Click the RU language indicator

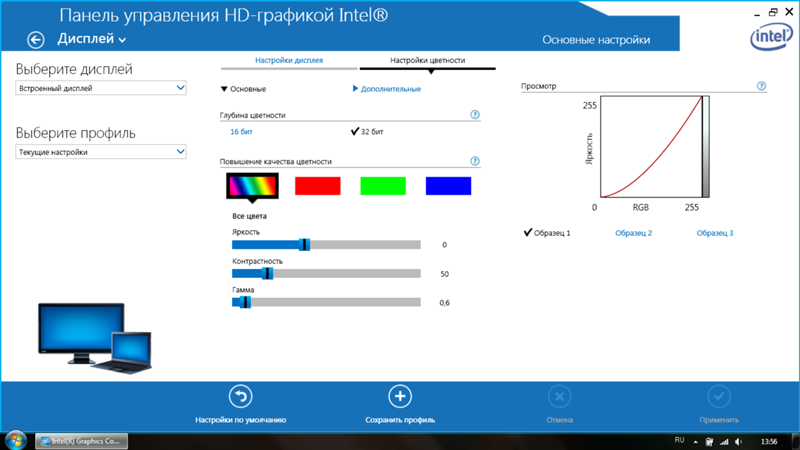point(679,440)
